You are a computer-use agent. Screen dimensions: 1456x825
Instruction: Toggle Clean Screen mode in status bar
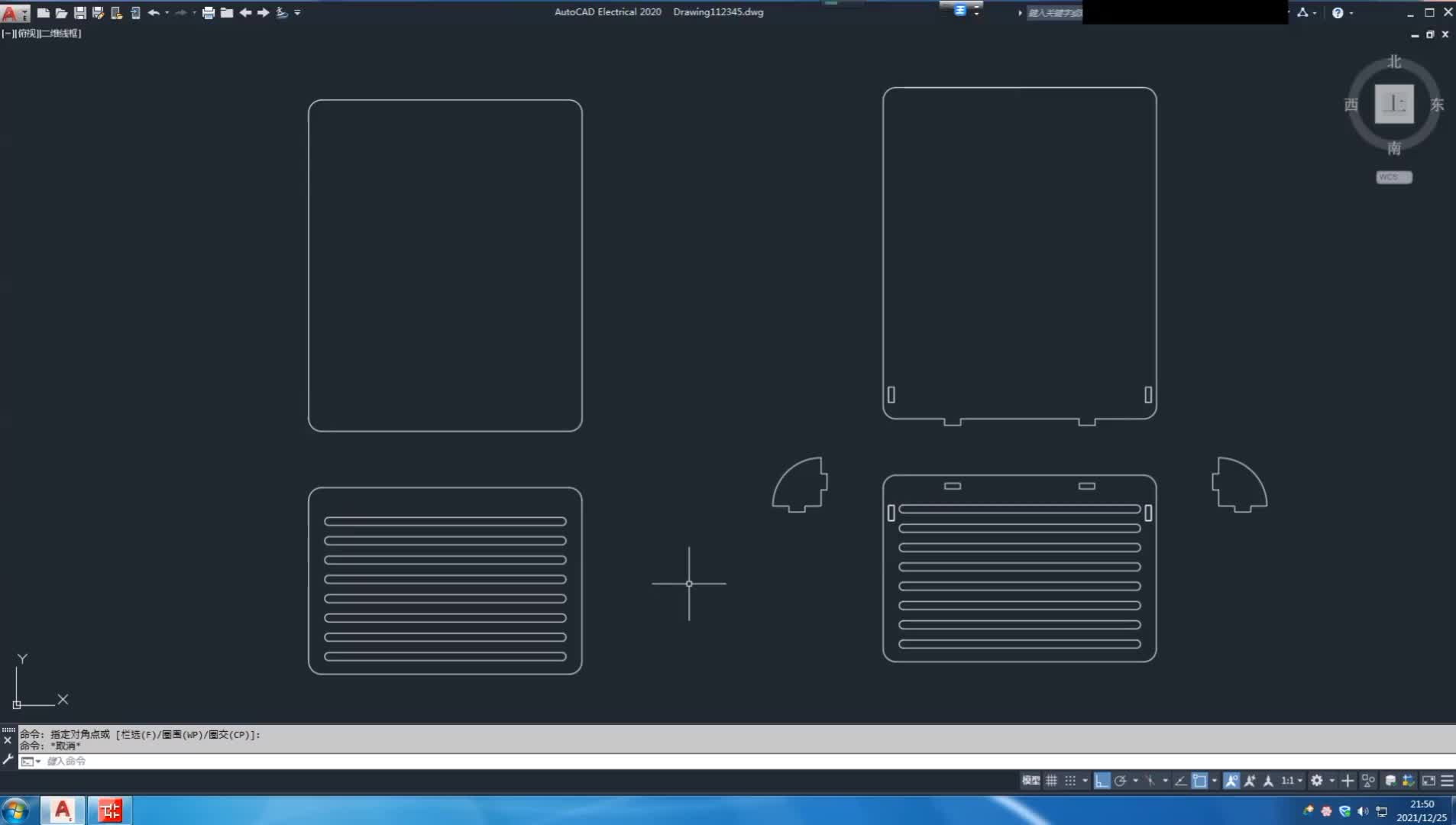(x=1428, y=781)
